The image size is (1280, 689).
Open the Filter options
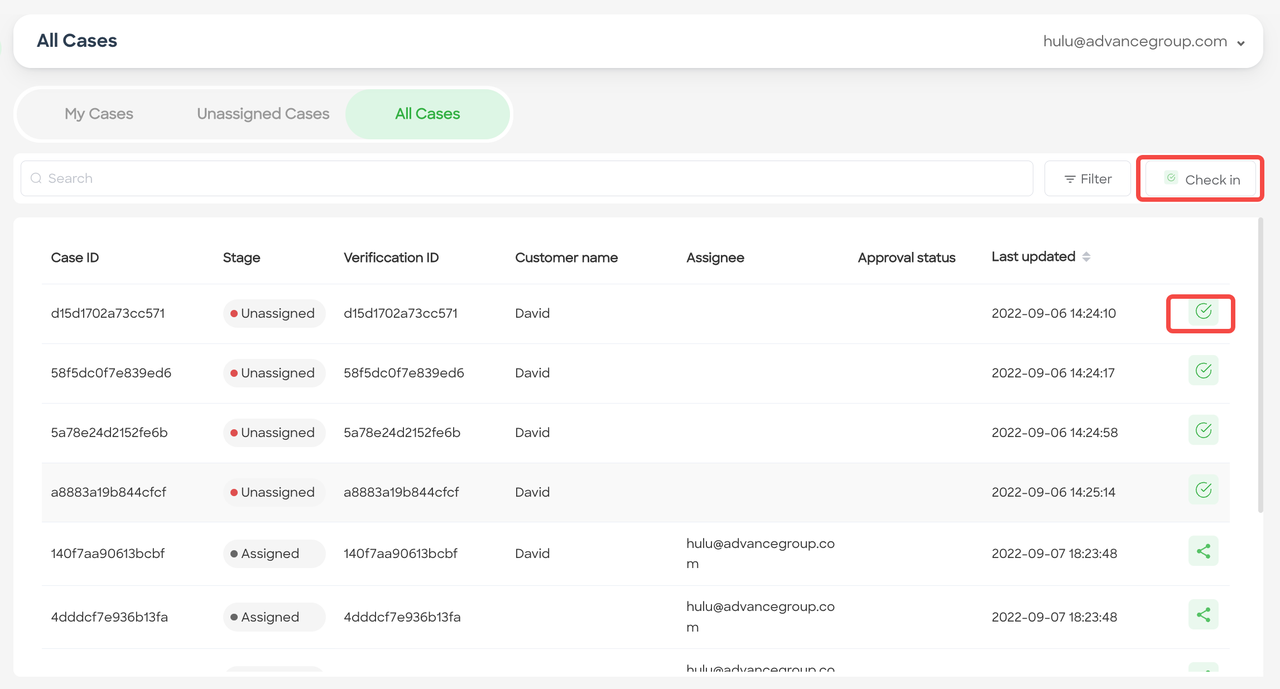click(1087, 179)
